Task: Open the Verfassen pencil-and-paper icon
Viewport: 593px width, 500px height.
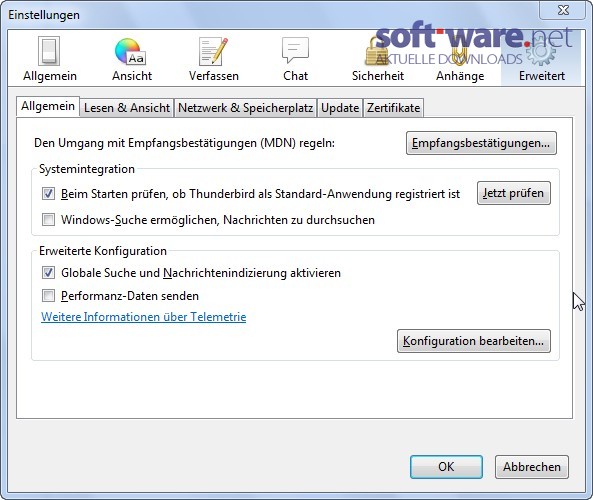Action: [213, 51]
